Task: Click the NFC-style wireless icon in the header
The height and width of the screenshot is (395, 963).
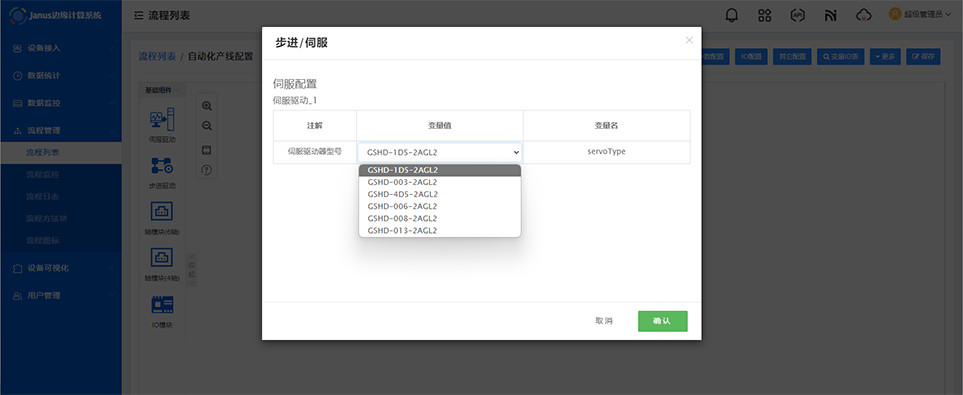Action: [830, 15]
